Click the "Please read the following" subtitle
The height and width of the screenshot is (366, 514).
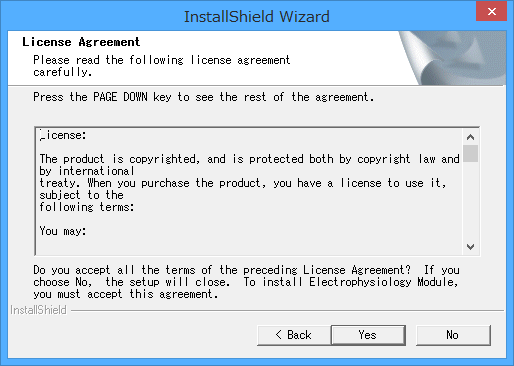162,66
